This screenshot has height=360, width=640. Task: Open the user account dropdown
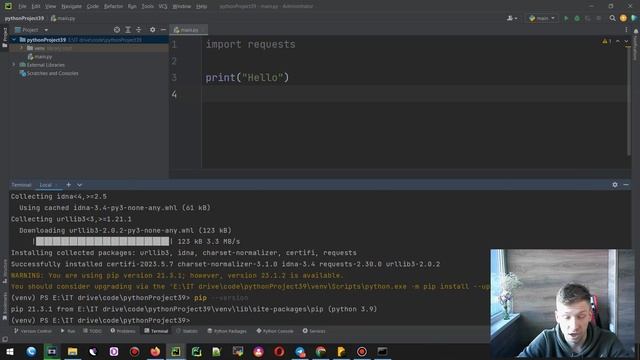512,18
